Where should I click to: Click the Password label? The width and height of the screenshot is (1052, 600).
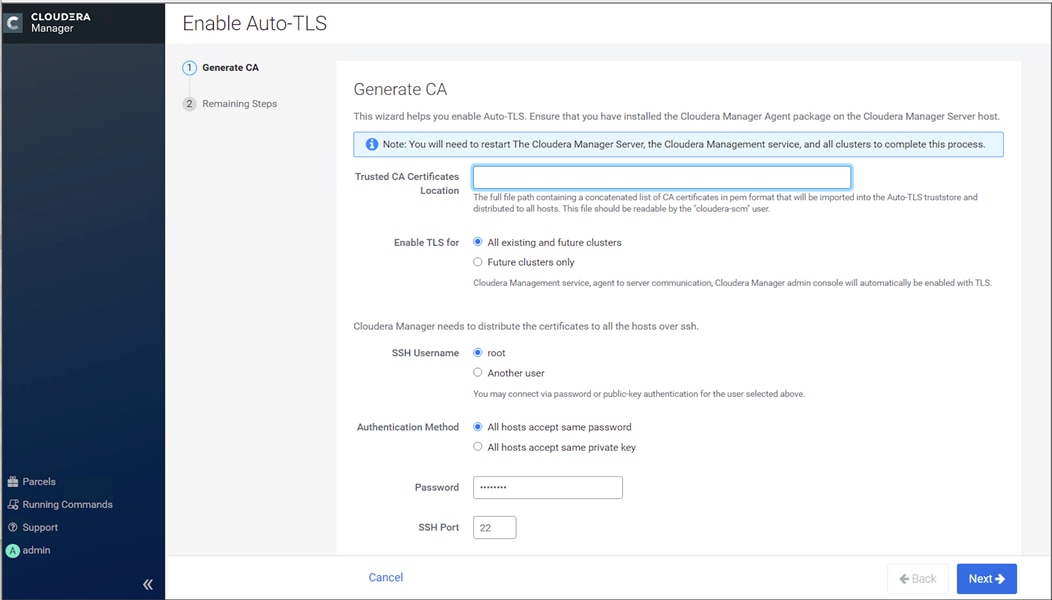[437, 488]
